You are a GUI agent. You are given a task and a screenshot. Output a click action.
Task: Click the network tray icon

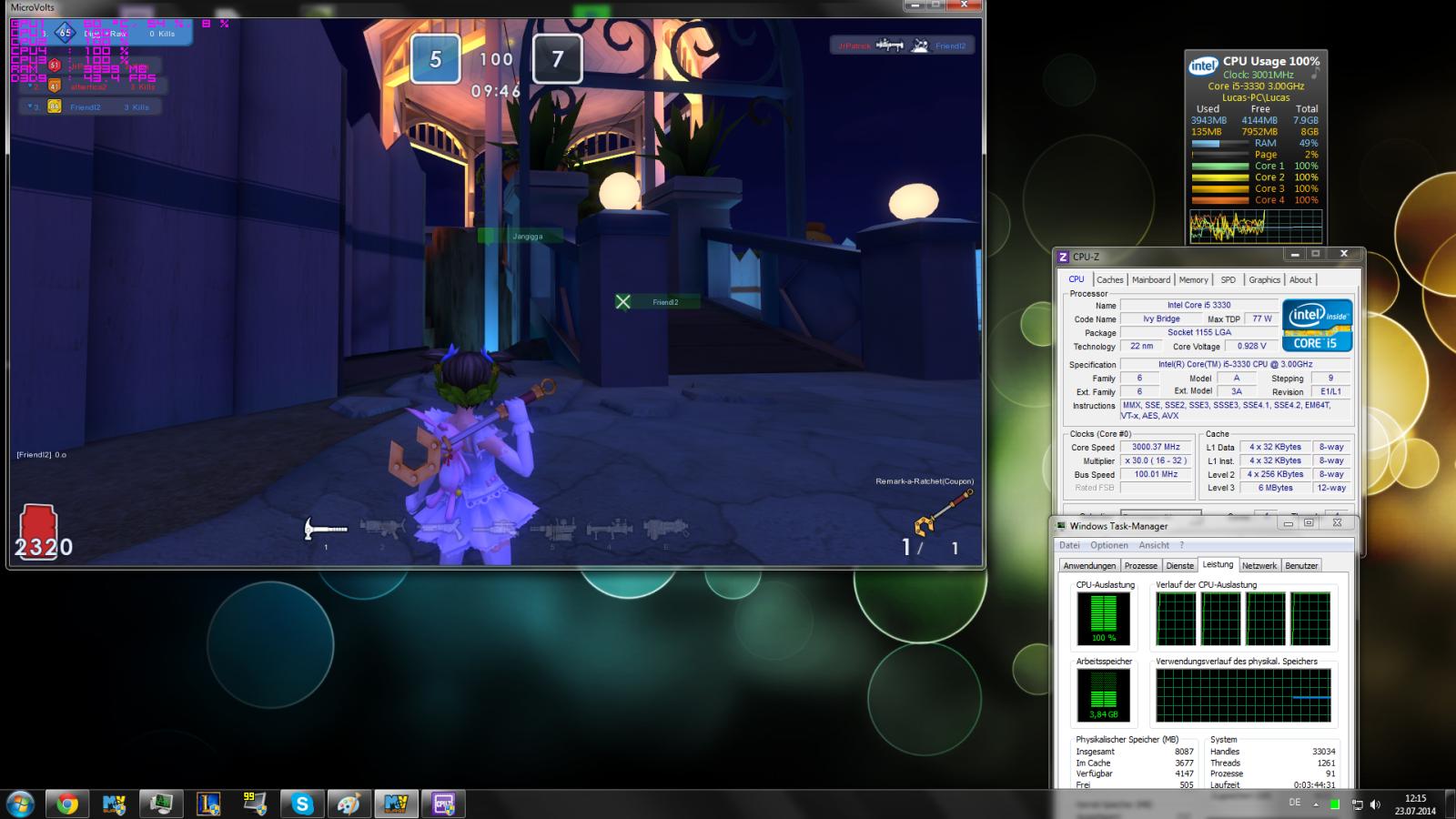click(1357, 804)
